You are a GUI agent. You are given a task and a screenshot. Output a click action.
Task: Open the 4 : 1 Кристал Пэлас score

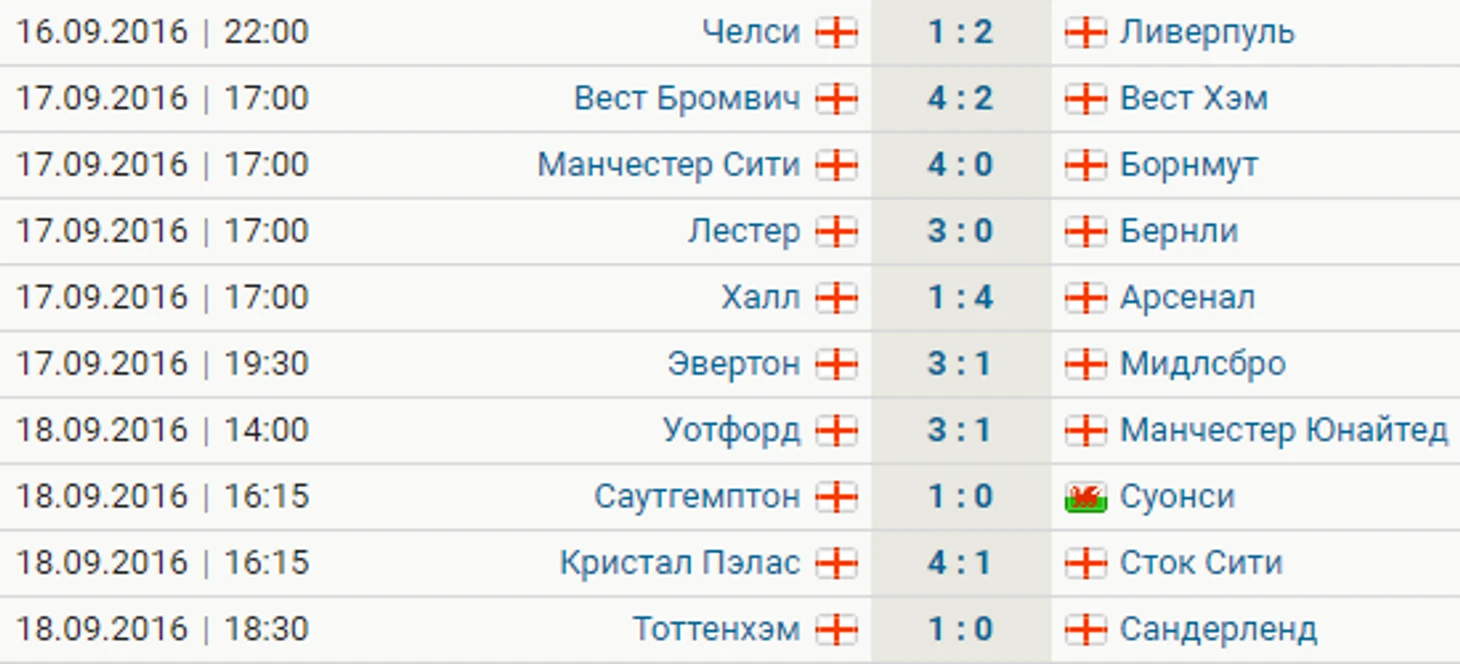[x=960, y=563]
